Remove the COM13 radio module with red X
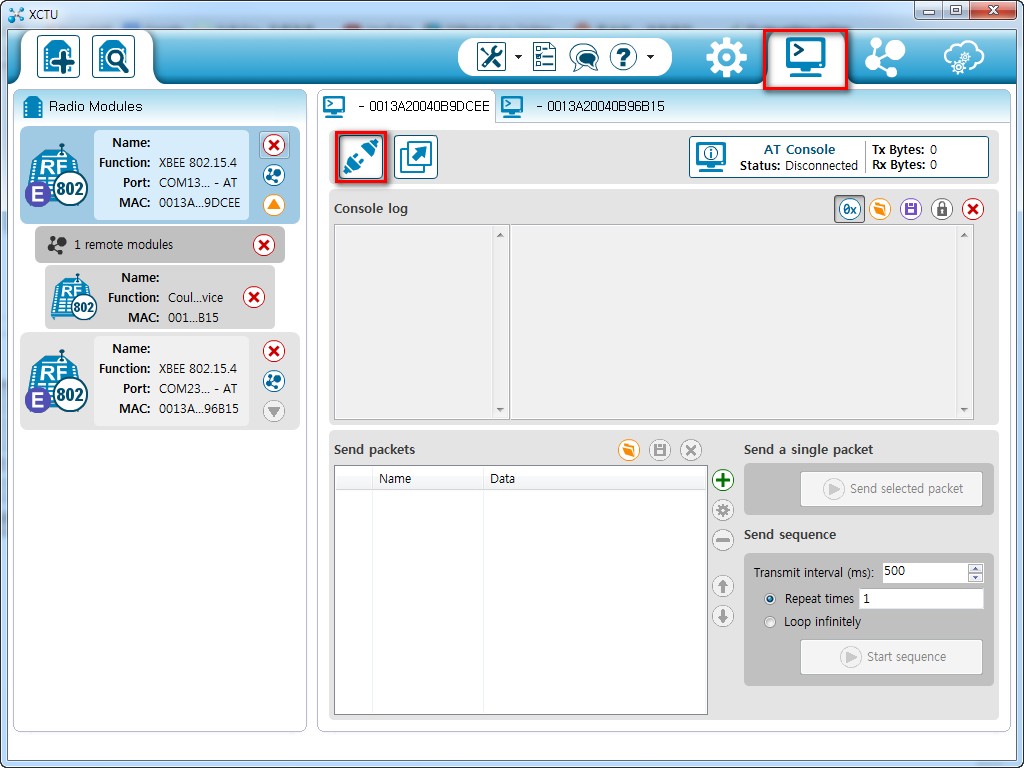Screen dimensions: 1024x768 point(274,145)
